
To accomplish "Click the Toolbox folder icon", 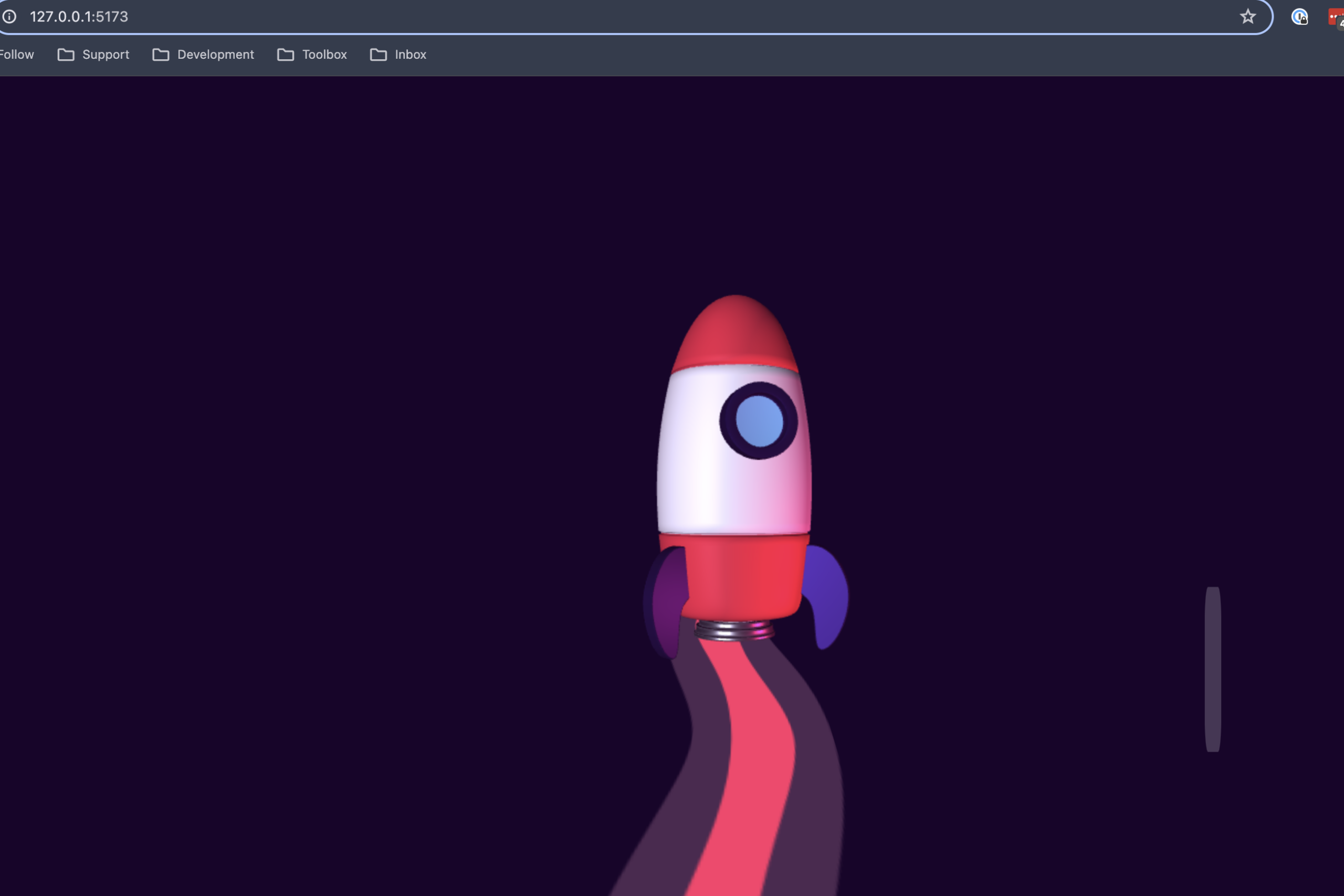I will [x=286, y=55].
